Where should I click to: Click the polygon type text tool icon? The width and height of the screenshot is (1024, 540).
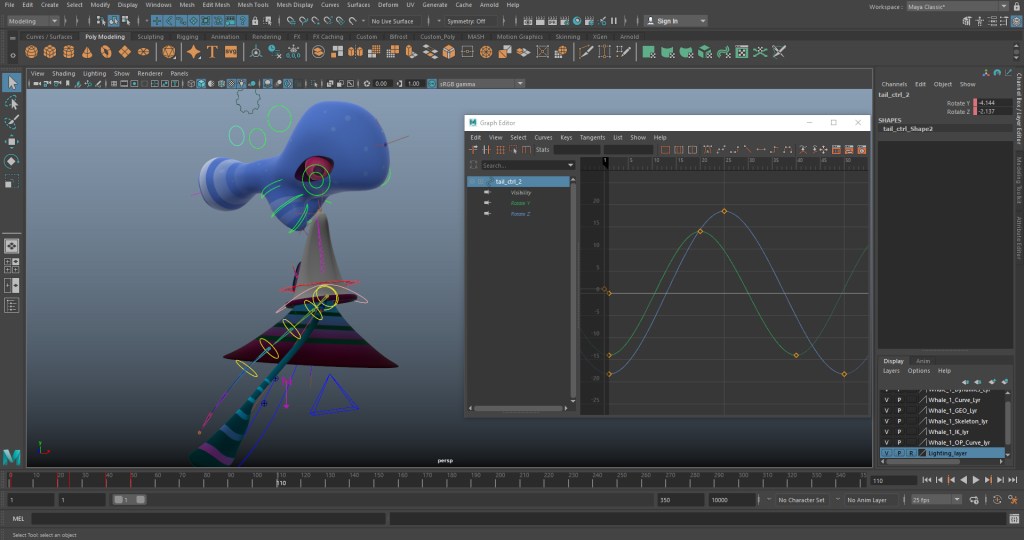(x=212, y=52)
